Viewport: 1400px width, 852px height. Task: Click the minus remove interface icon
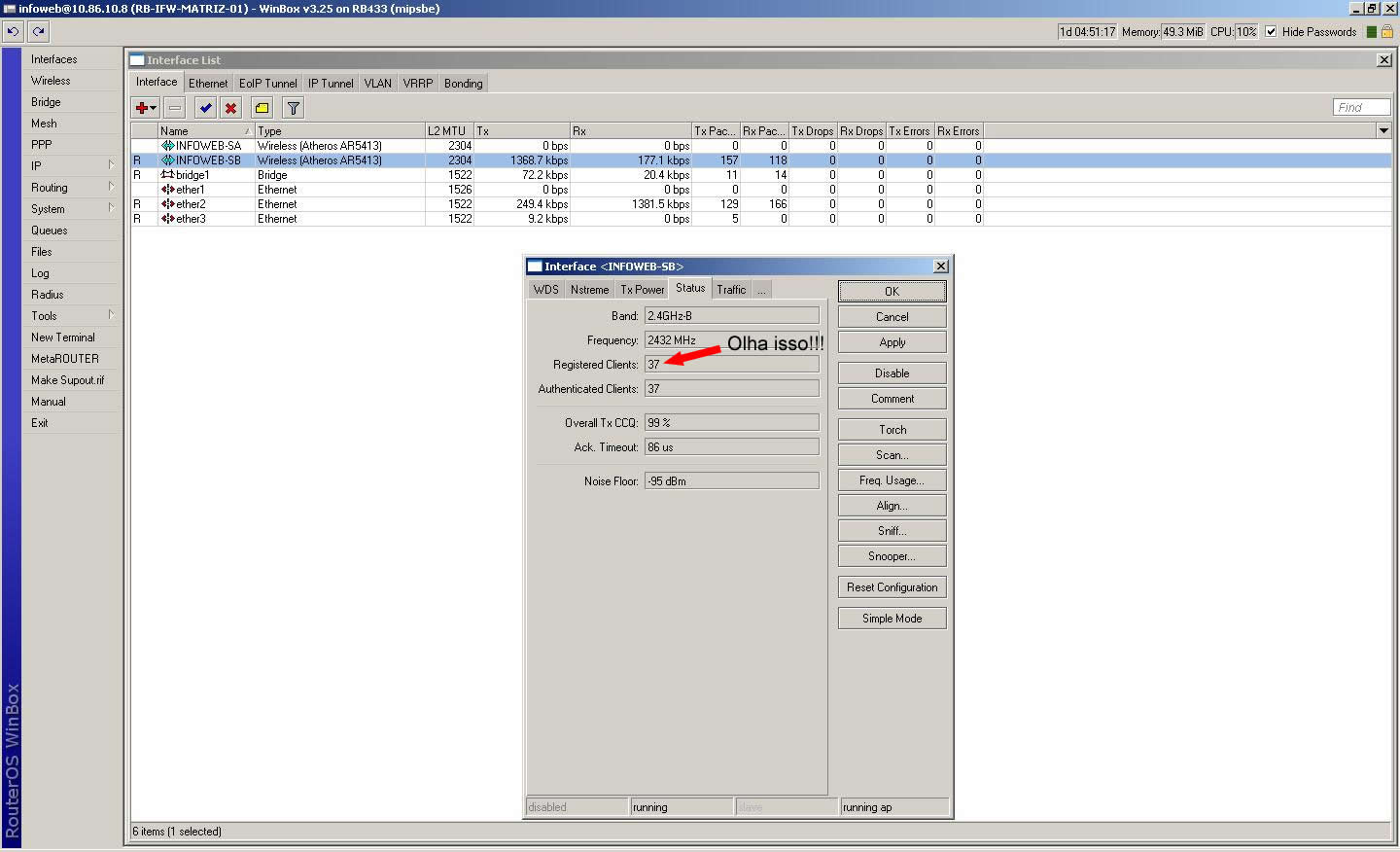coord(175,108)
